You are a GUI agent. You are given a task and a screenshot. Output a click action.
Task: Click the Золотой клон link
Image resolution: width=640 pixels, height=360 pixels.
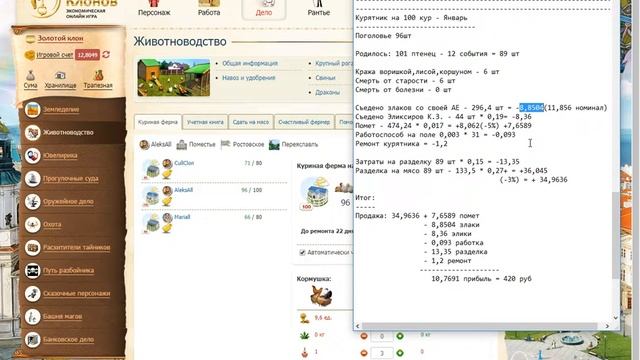tap(60, 38)
